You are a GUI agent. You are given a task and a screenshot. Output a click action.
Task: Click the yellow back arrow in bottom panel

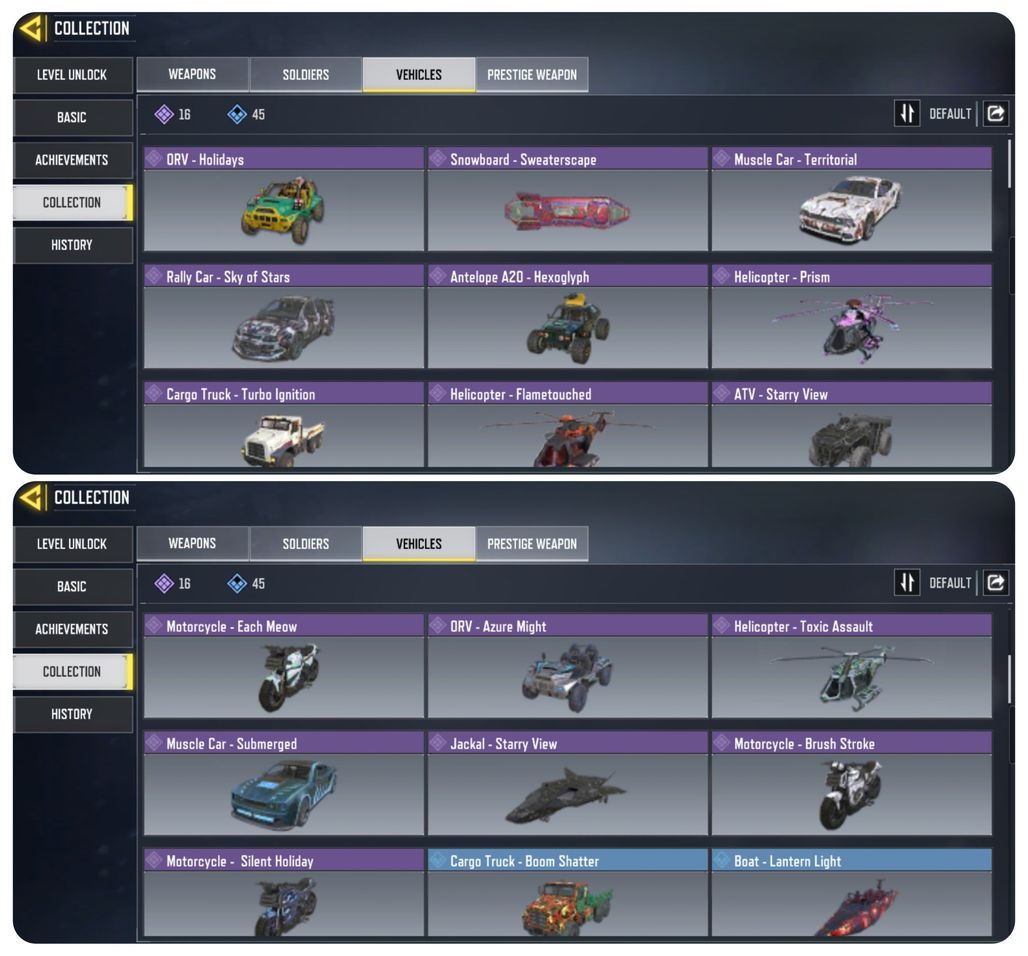(x=31, y=497)
